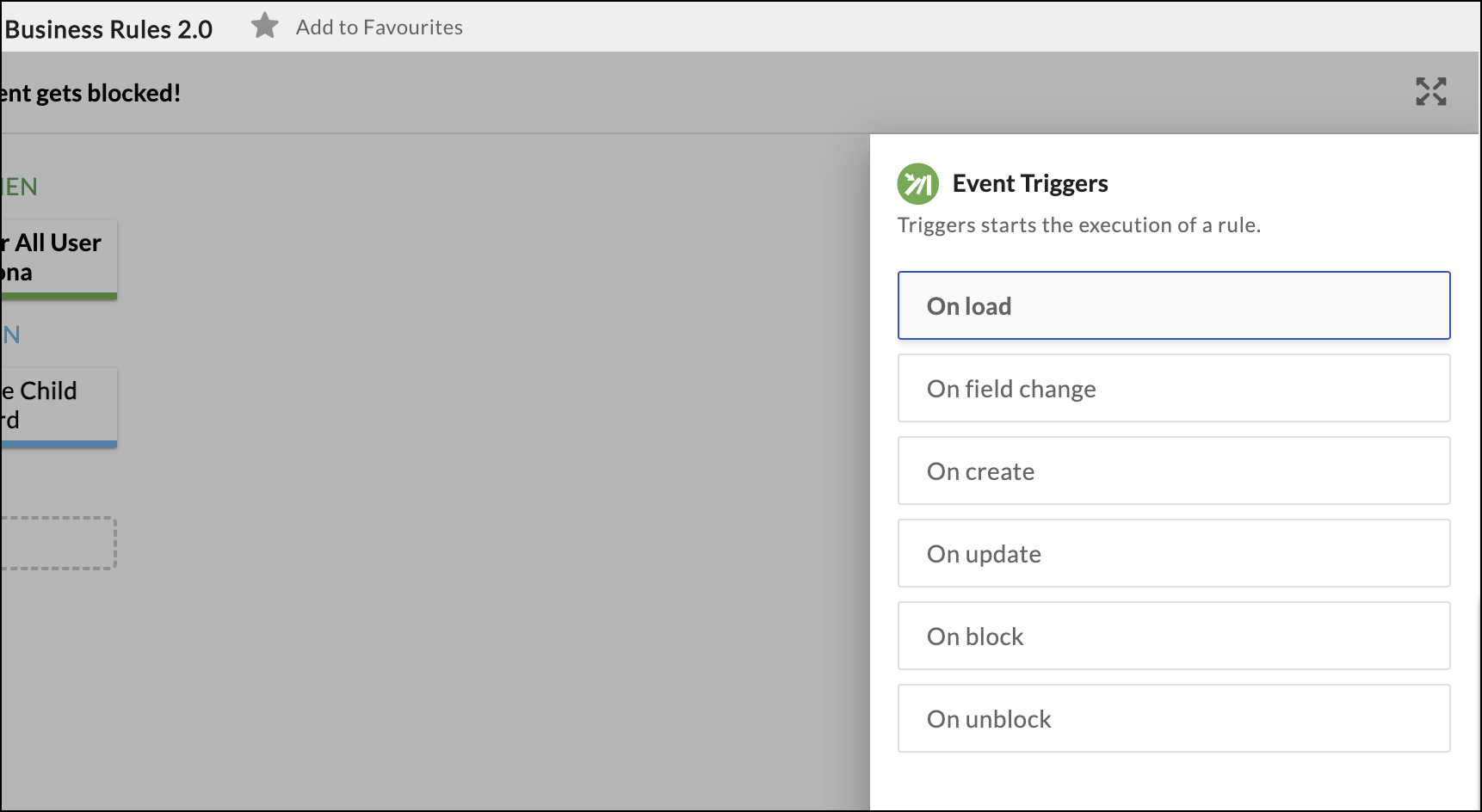Open the All User condition card

pyautogui.click(x=57, y=258)
